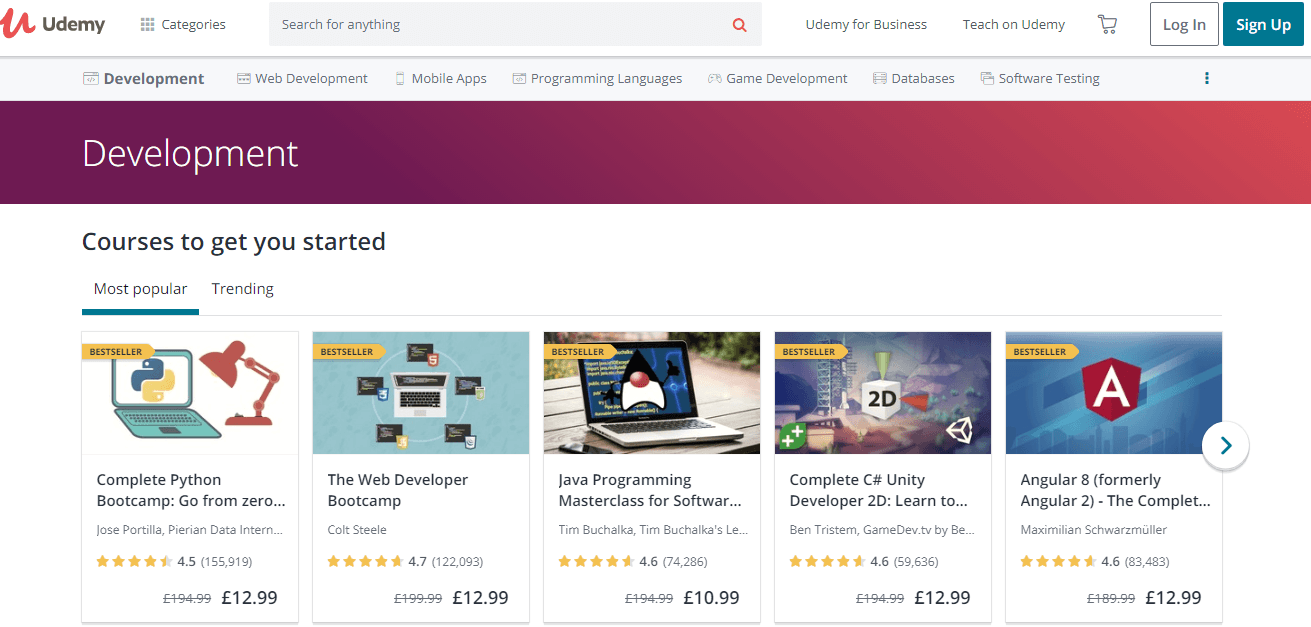This screenshot has height=627, width=1311.
Task: Open the three-dot more categories menu
Action: 1207,78
